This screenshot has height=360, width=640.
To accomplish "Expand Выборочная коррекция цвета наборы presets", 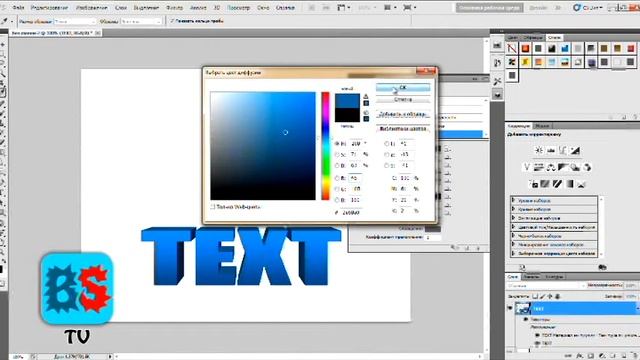I will (x=513, y=253).
